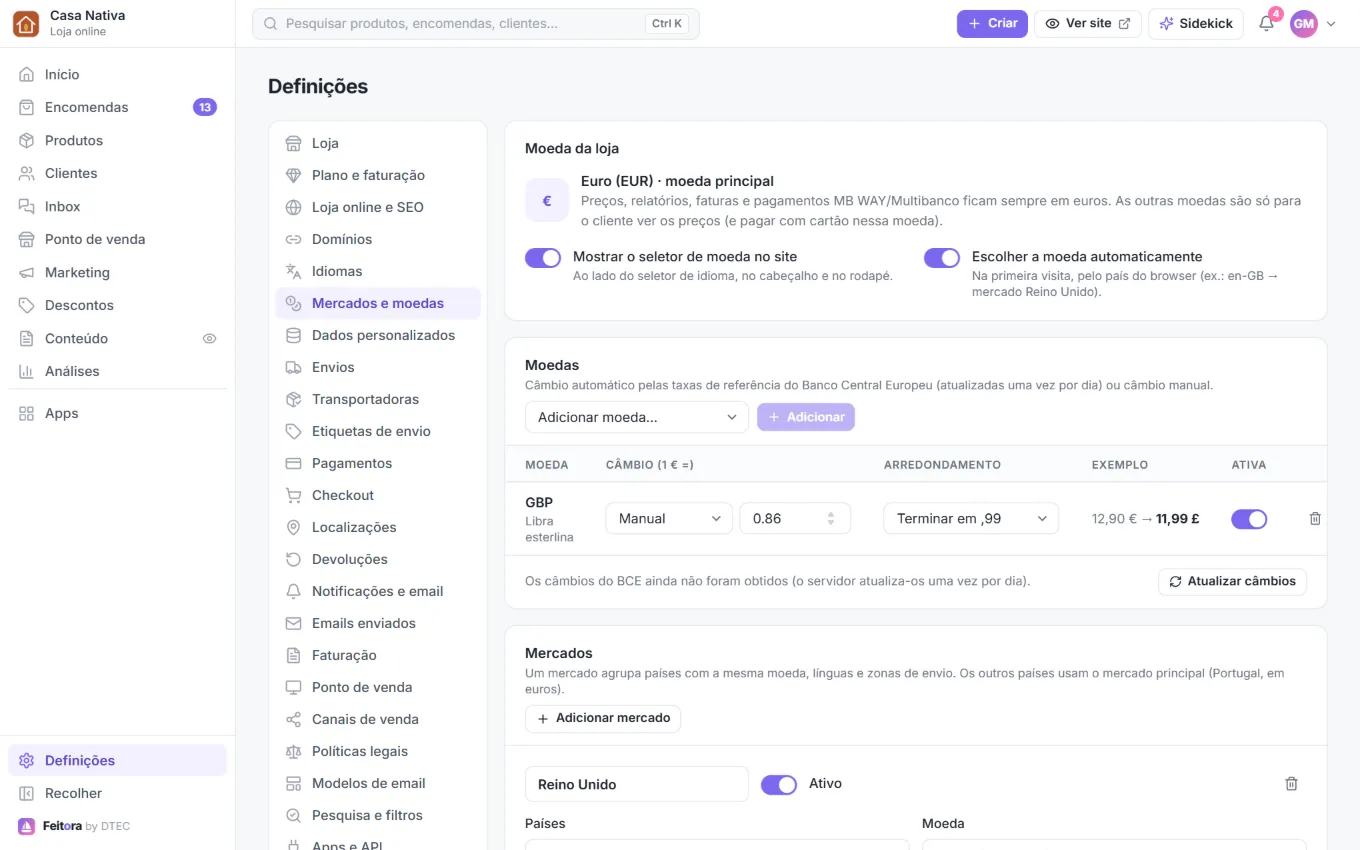Click the Checkout cart icon
The width and height of the screenshot is (1360, 850).
click(293, 496)
